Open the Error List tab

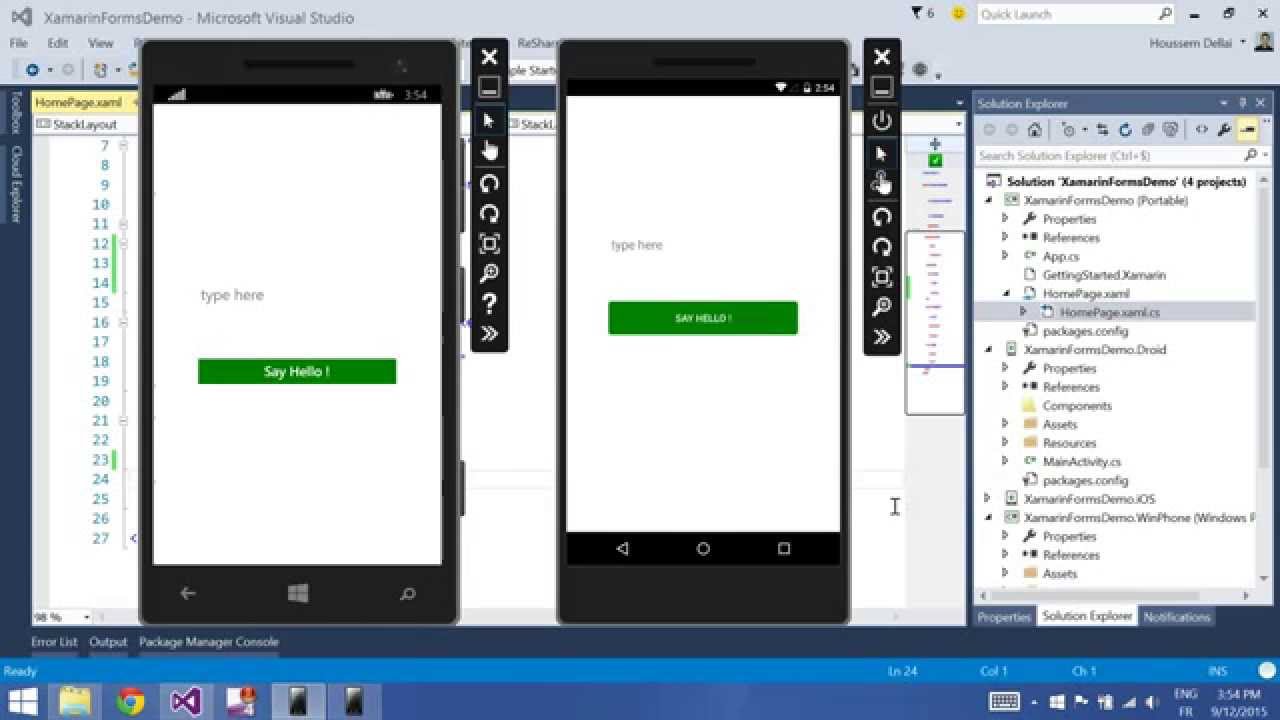[x=54, y=642]
